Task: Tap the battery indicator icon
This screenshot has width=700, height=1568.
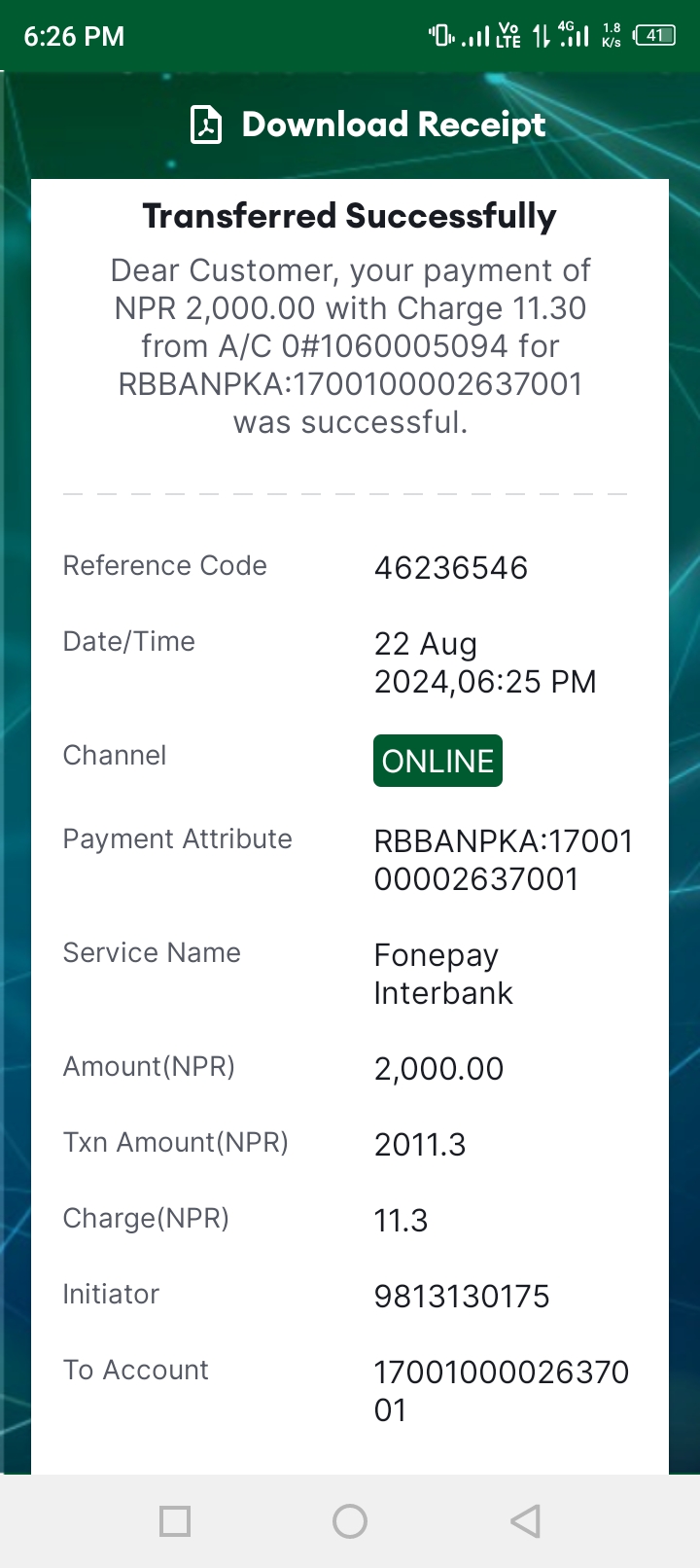Action: click(x=654, y=36)
